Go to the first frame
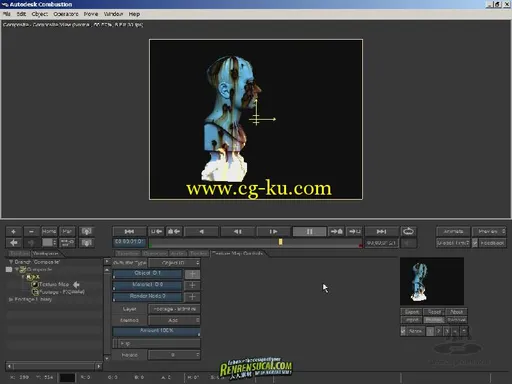Viewport: 512px width, 384px height. tap(129, 231)
